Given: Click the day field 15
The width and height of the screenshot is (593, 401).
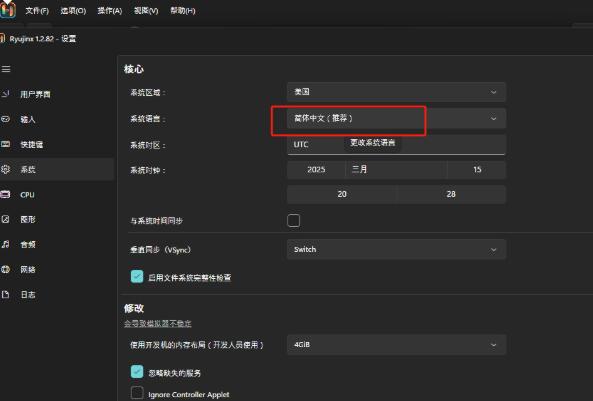Looking at the screenshot, I should pos(477,169).
